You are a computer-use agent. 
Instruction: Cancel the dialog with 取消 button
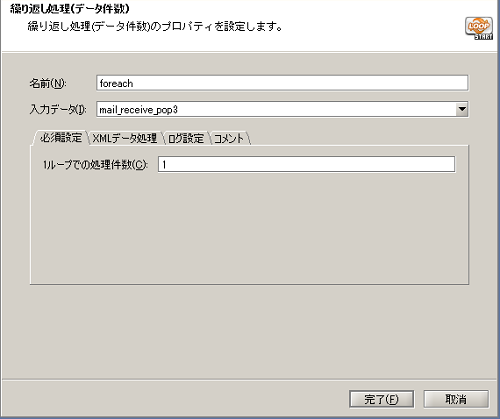[456, 399]
